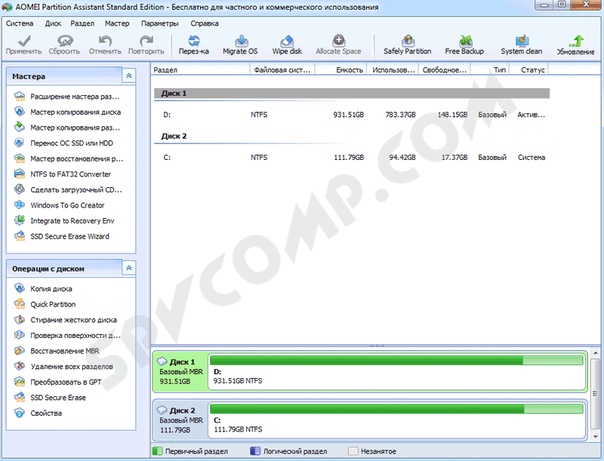Sort by Использовано column header
This screenshot has height=461, width=604.
[x=393, y=70]
